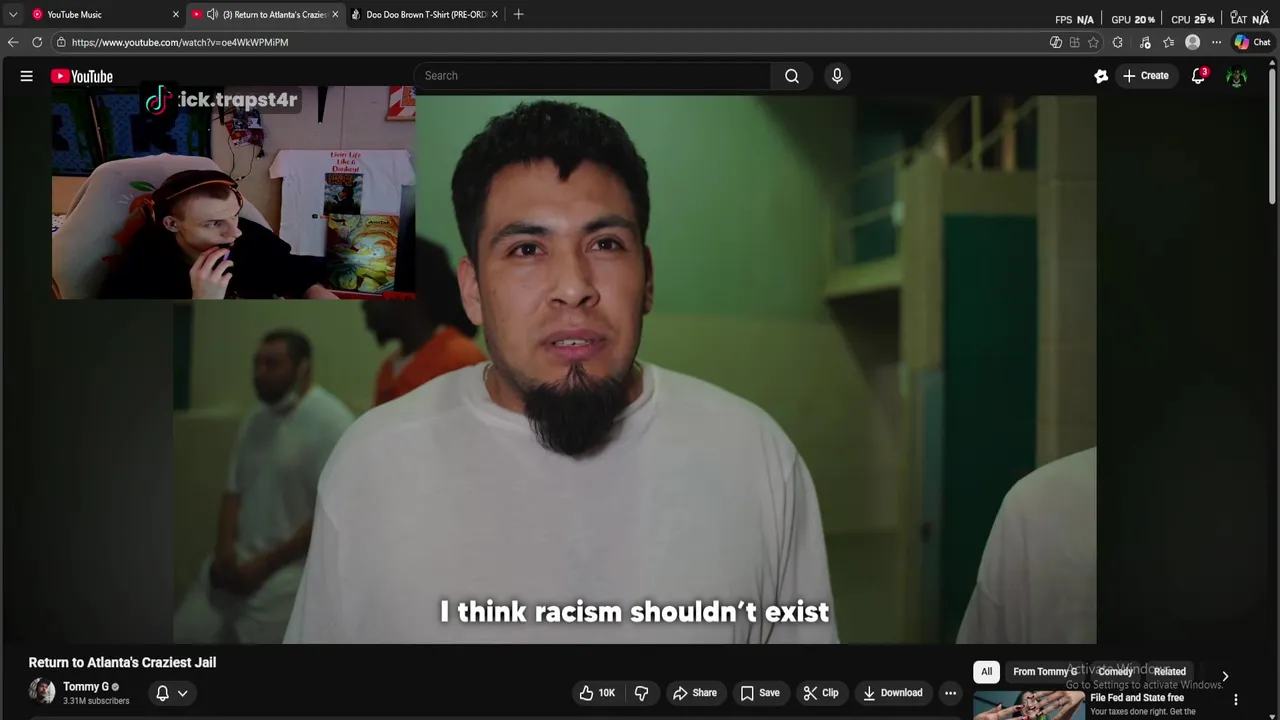This screenshot has width=1280, height=720.
Task: Dislike the video with thumbs down
Action: (642, 693)
